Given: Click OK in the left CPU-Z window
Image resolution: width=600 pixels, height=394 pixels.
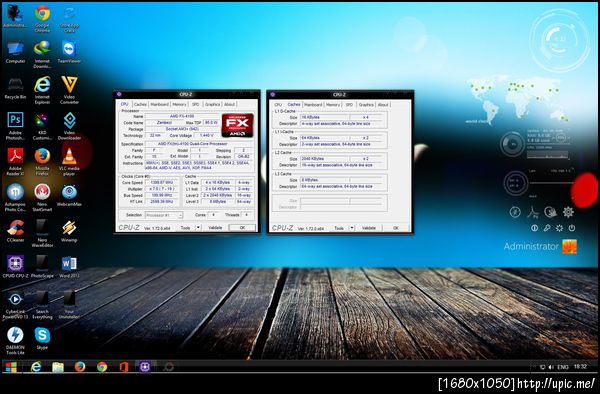Looking at the screenshot, I should click(242, 228).
